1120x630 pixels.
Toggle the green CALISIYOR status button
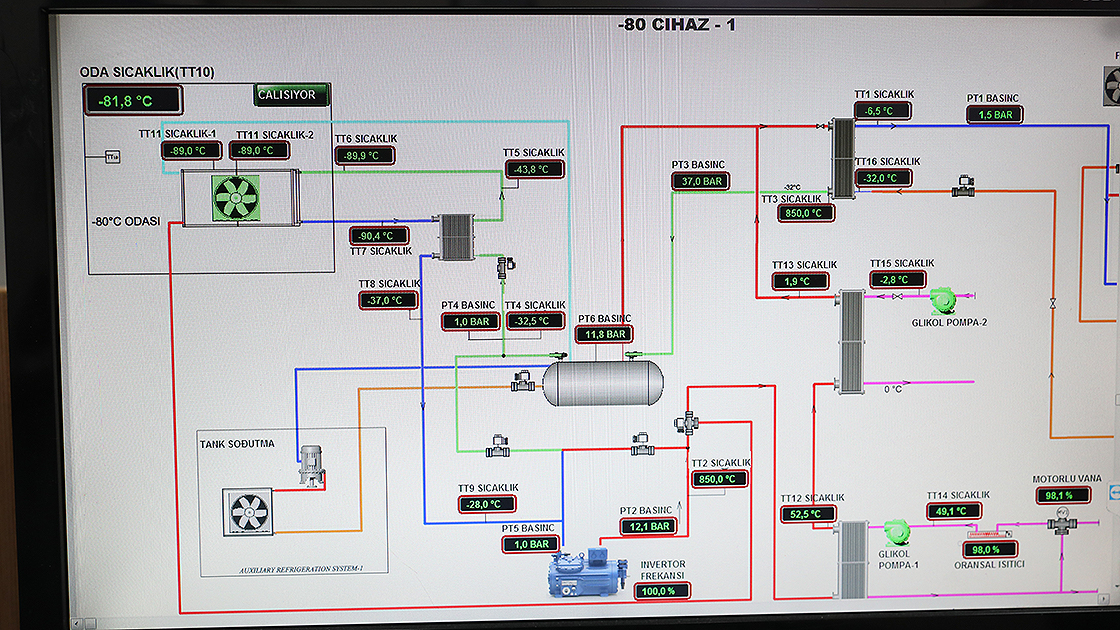coord(291,95)
